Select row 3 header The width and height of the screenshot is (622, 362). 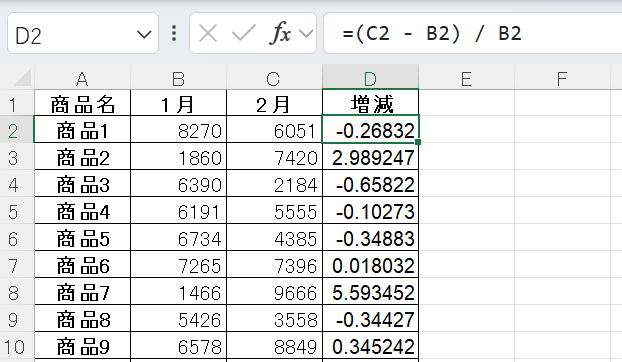(x=17, y=157)
